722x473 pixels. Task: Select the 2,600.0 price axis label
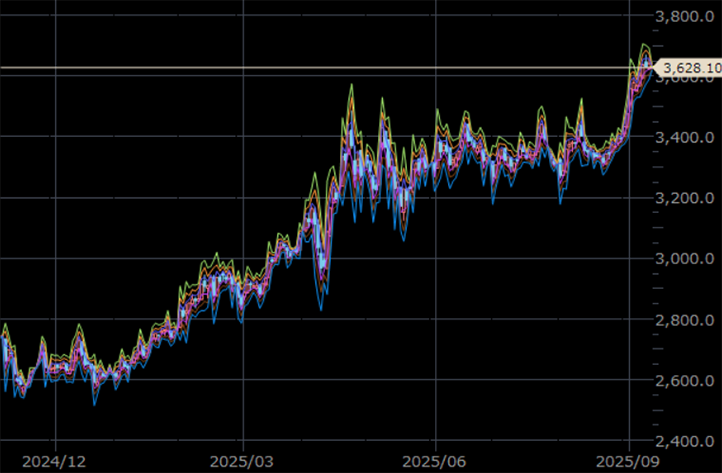pos(684,381)
